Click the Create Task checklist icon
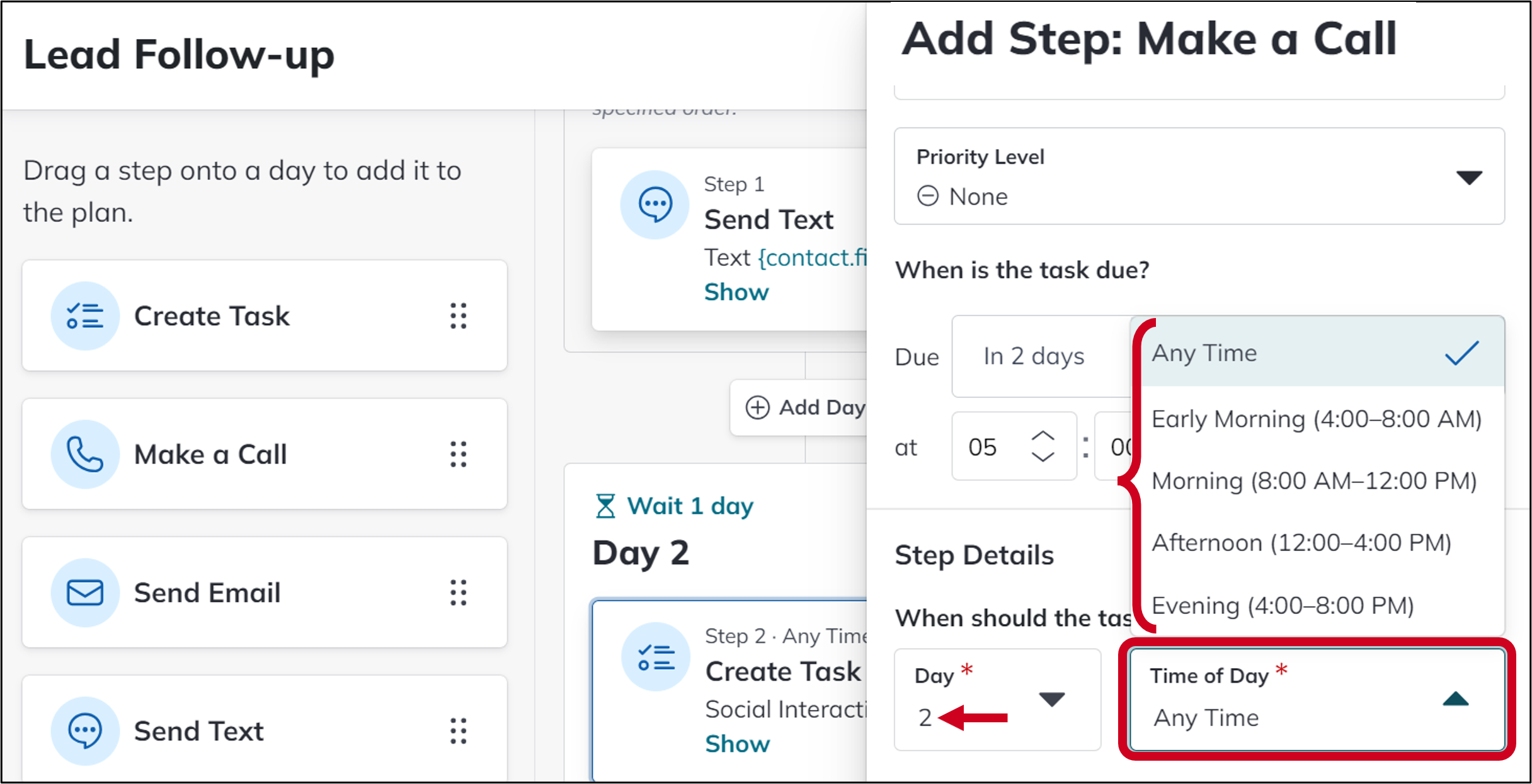The width and height of the screenshot is (1532, 784). click(x=85, y=315)
